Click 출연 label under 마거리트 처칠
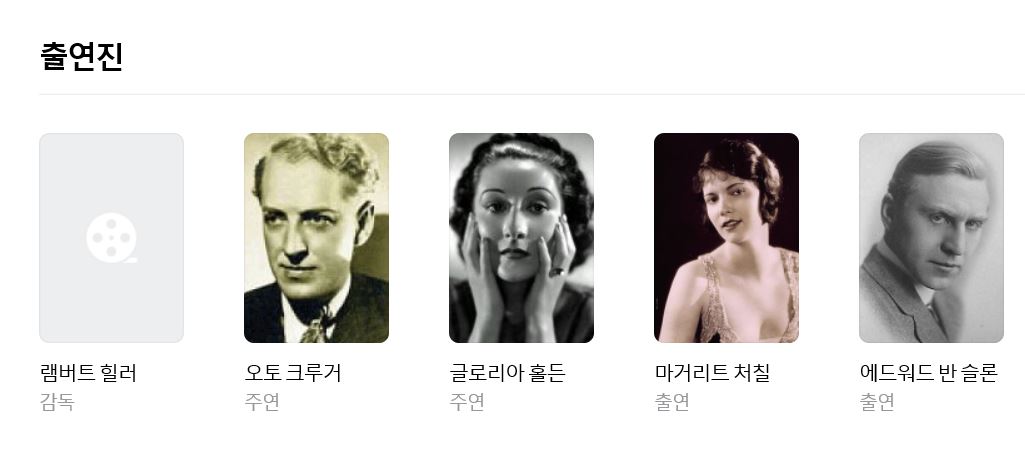Image resolution: width=1025 pixels, height=457 pixels. pos(672,401)
